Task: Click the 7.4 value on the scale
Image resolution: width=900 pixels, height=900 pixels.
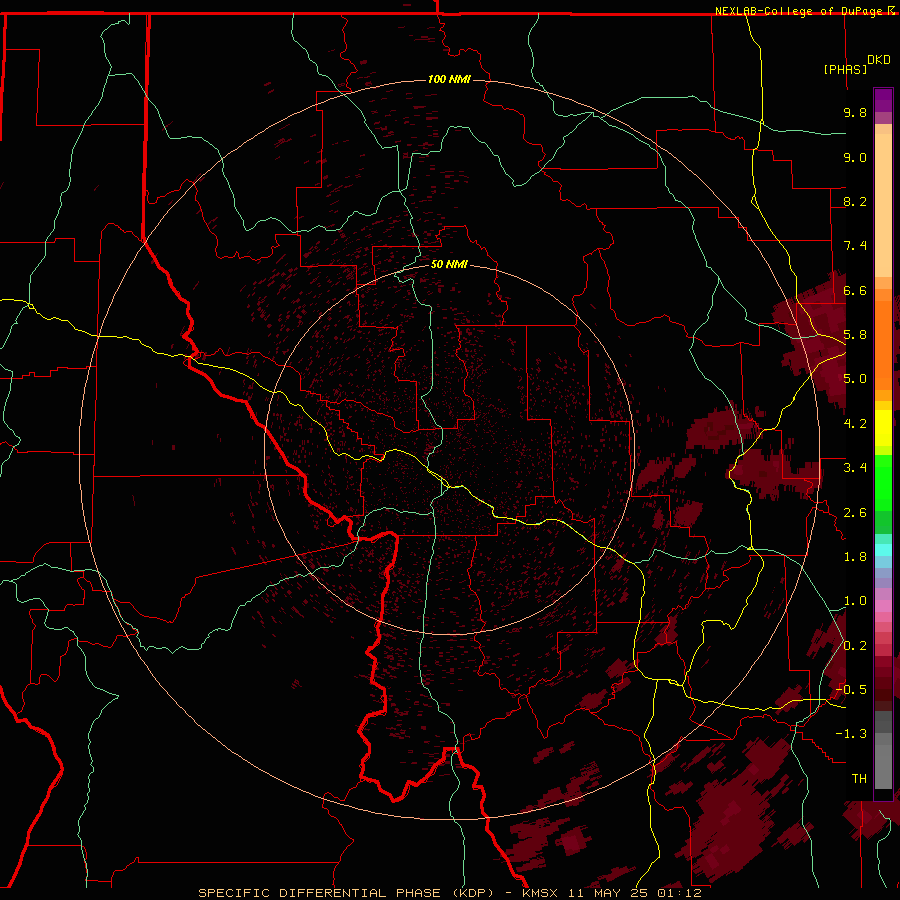Action: [x=855, y=246]
